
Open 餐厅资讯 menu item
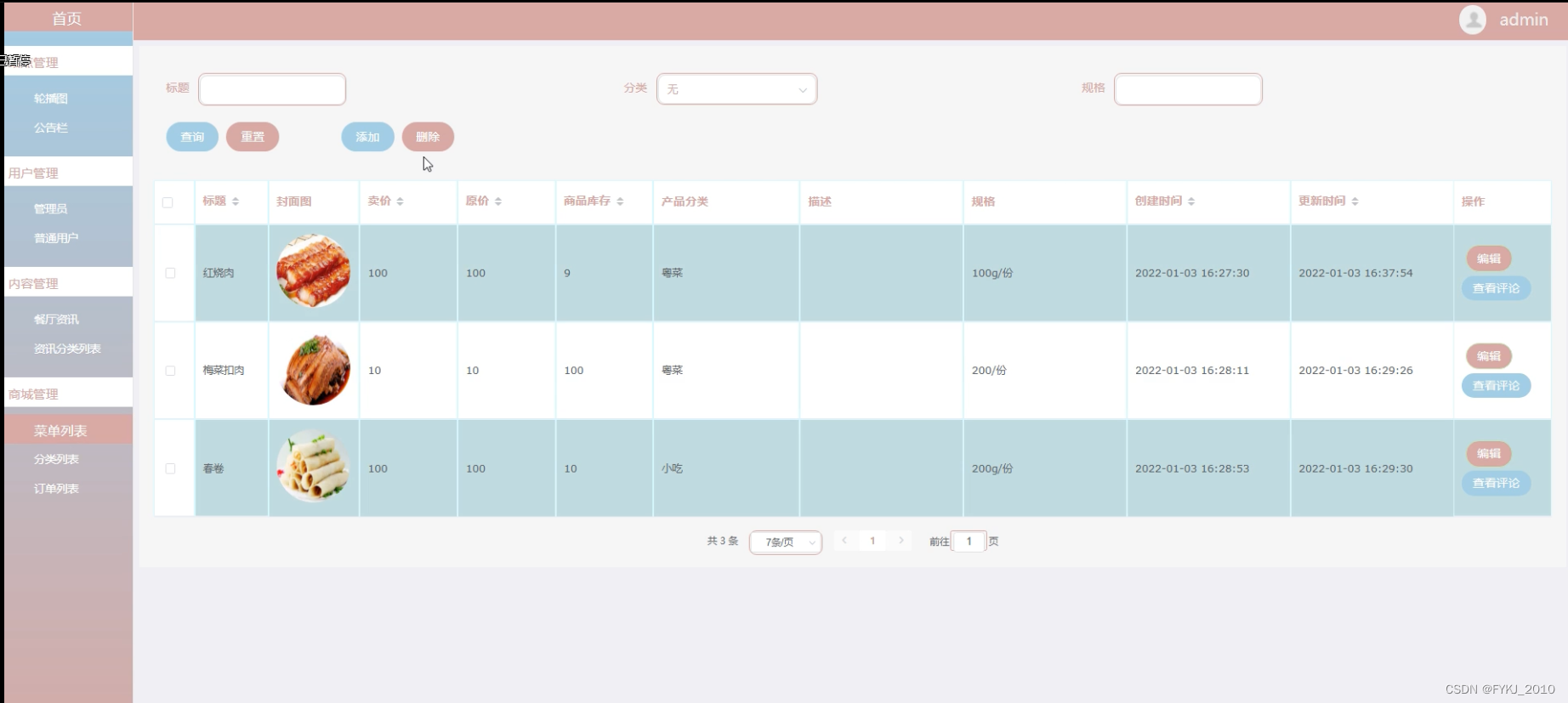point(56,320)
